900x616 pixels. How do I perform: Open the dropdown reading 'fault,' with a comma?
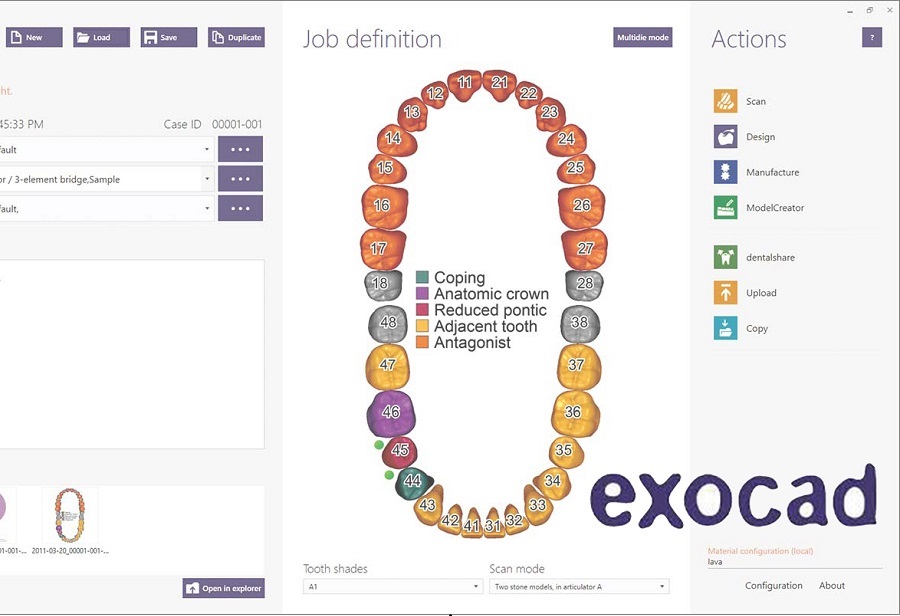point(107,209)
